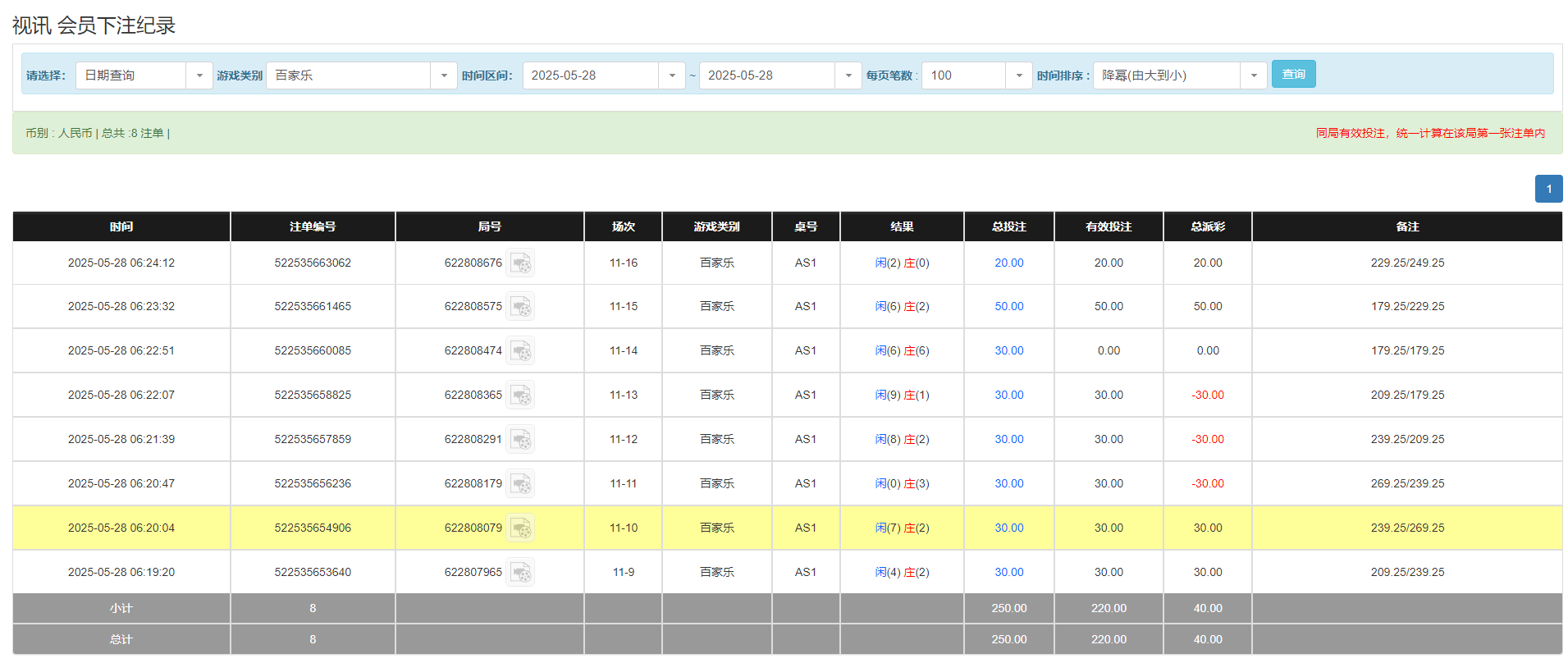This screenshot has height=663, width=1568.
Task: Select bet order number 522535654906
Action: click(x=313, y=528)
